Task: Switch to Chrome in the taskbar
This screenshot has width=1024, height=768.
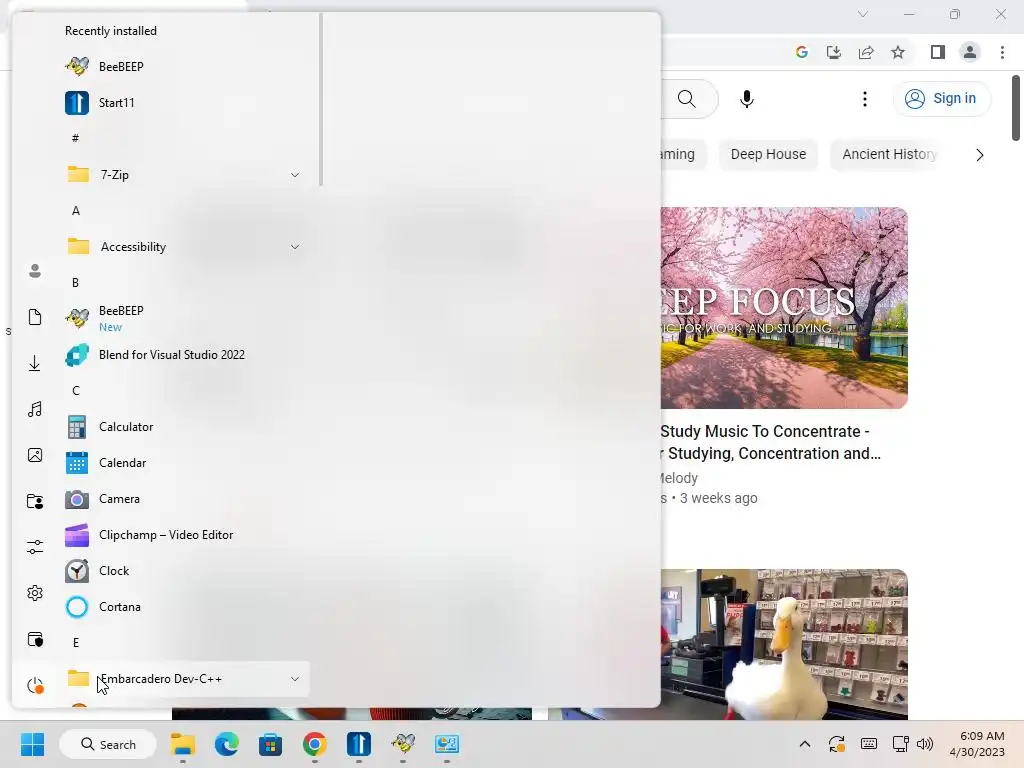Action: point(314,744)
